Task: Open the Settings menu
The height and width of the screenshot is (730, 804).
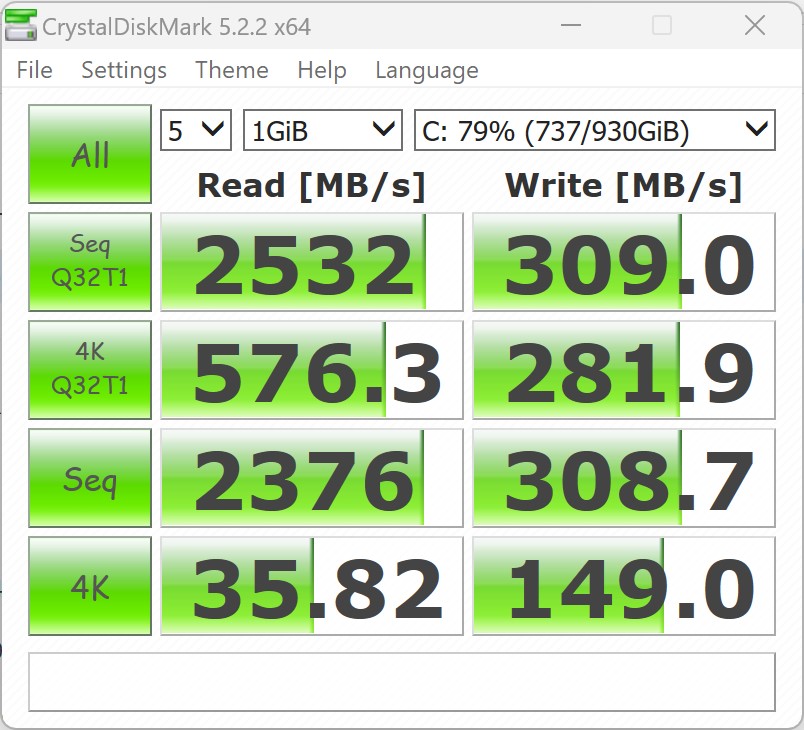Action: [x=124, y=70]
